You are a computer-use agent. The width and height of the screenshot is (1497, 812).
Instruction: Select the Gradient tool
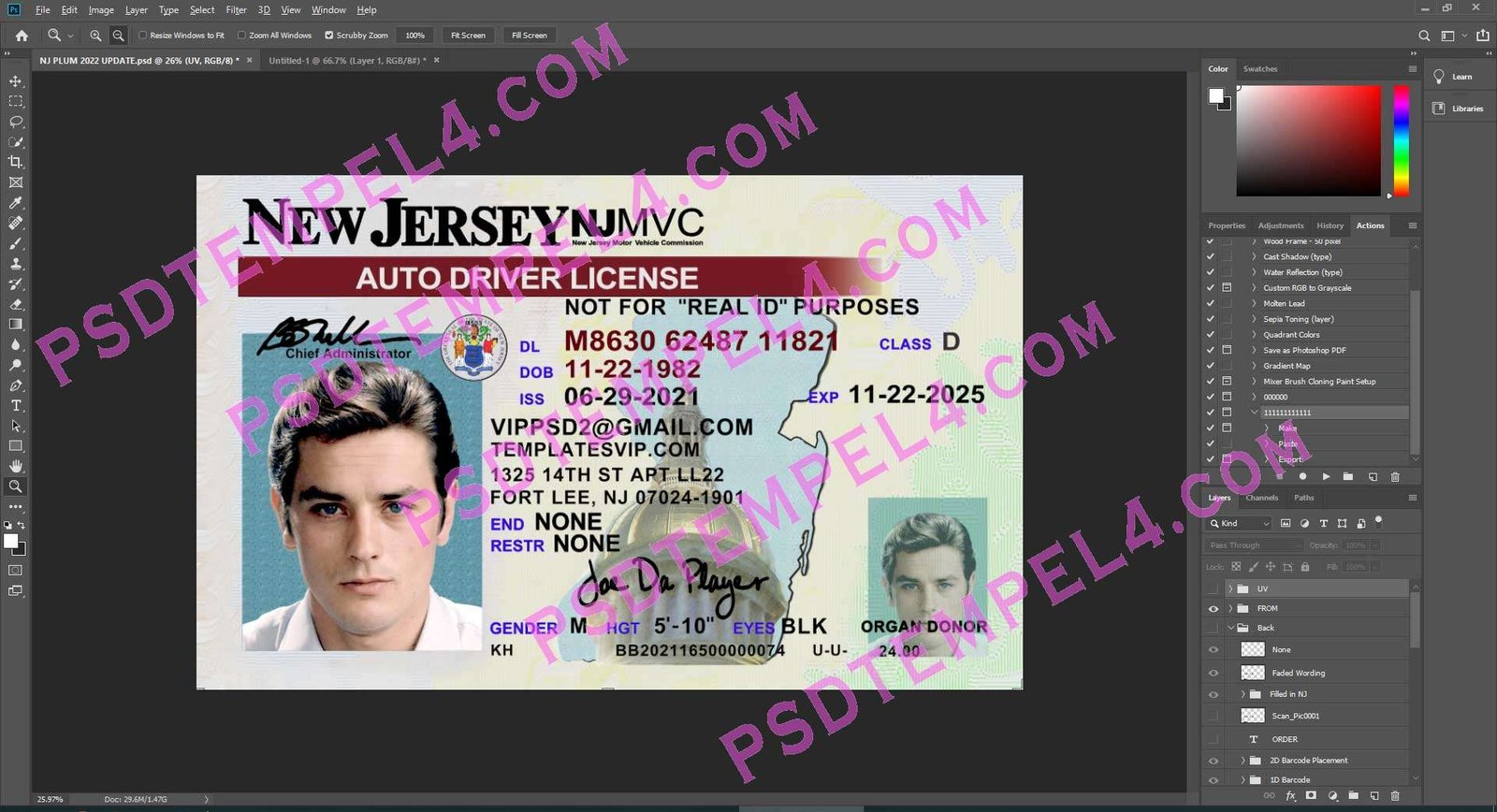pos(16,325)
